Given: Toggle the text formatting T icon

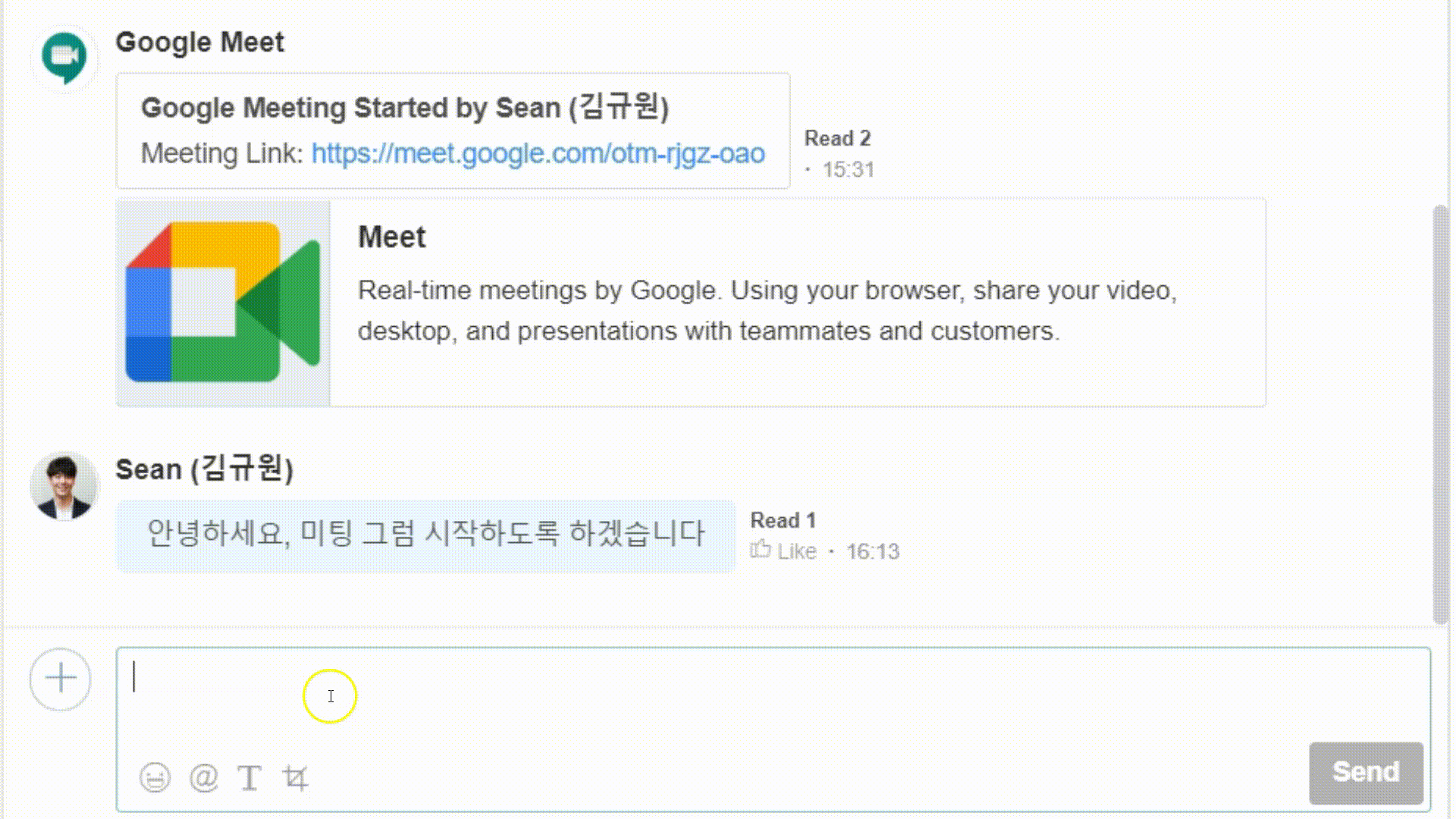Looking at the screenshot, I should point(249,777).
